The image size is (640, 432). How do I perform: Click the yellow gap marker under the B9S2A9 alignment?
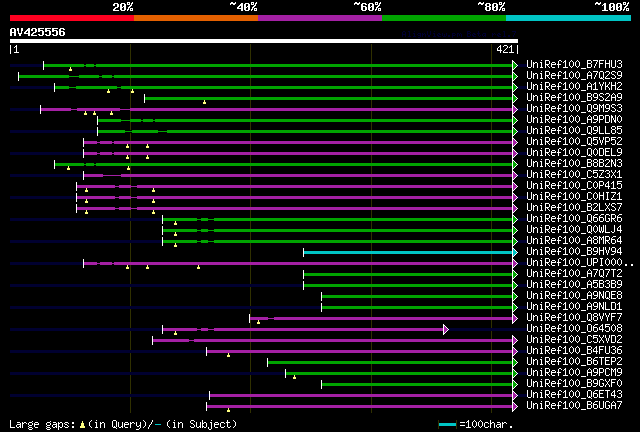click(x=204, y=102)
